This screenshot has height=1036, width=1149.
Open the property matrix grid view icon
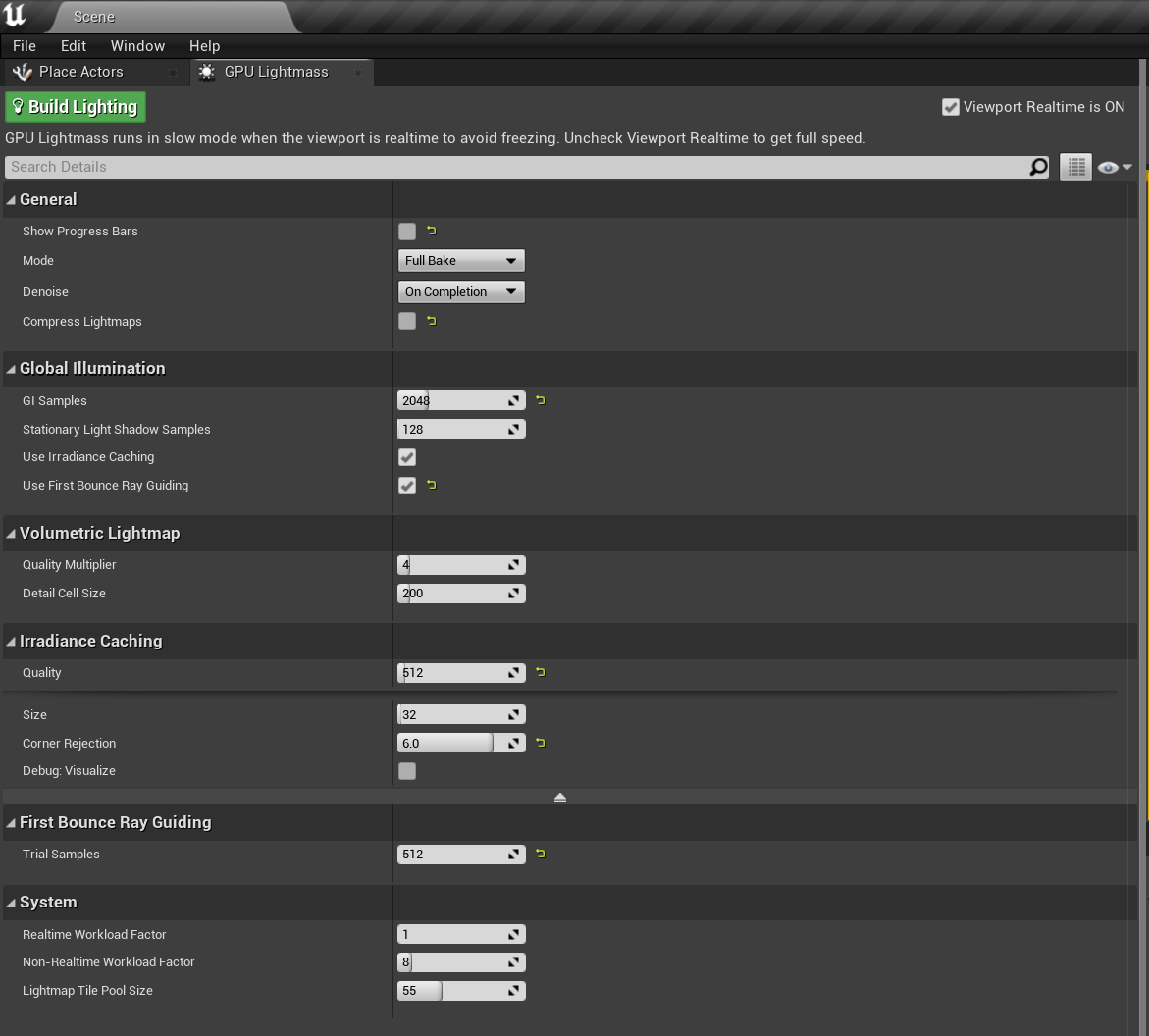pyautogui.click(x=1075, y=167)
